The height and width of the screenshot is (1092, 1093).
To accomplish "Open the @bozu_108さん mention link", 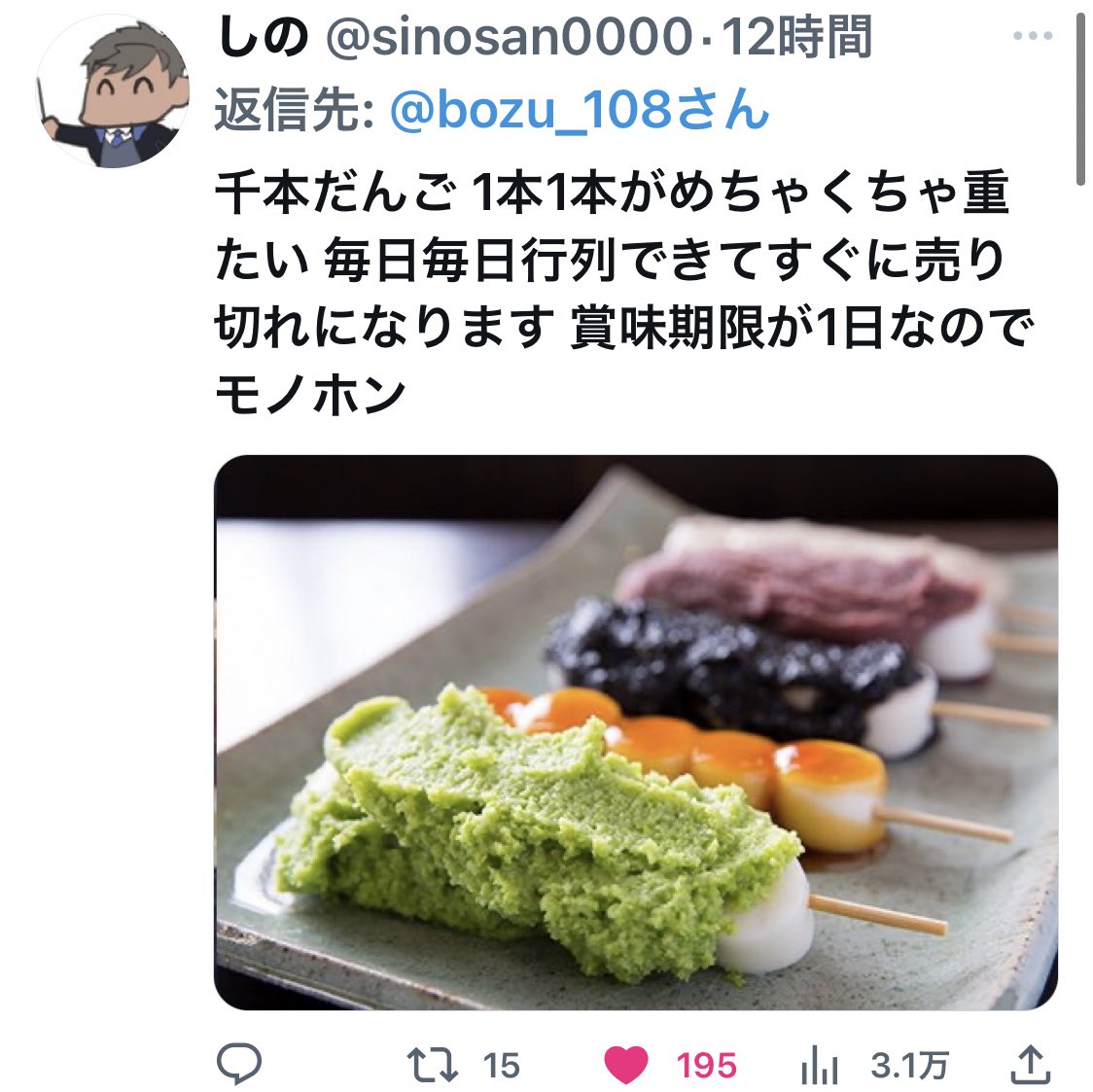I will [x=580, y=110].
